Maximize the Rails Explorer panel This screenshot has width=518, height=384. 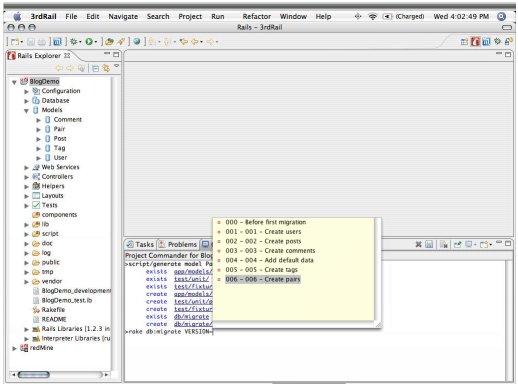(116, 54)
